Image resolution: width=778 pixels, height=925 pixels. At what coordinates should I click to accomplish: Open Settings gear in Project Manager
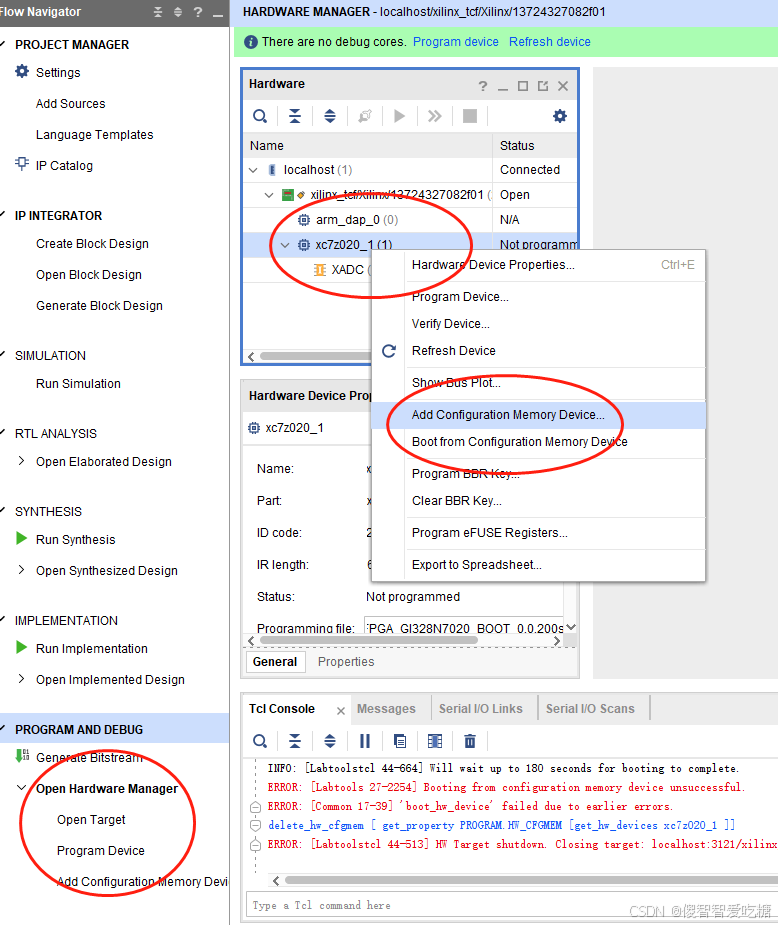coord(22,72)
